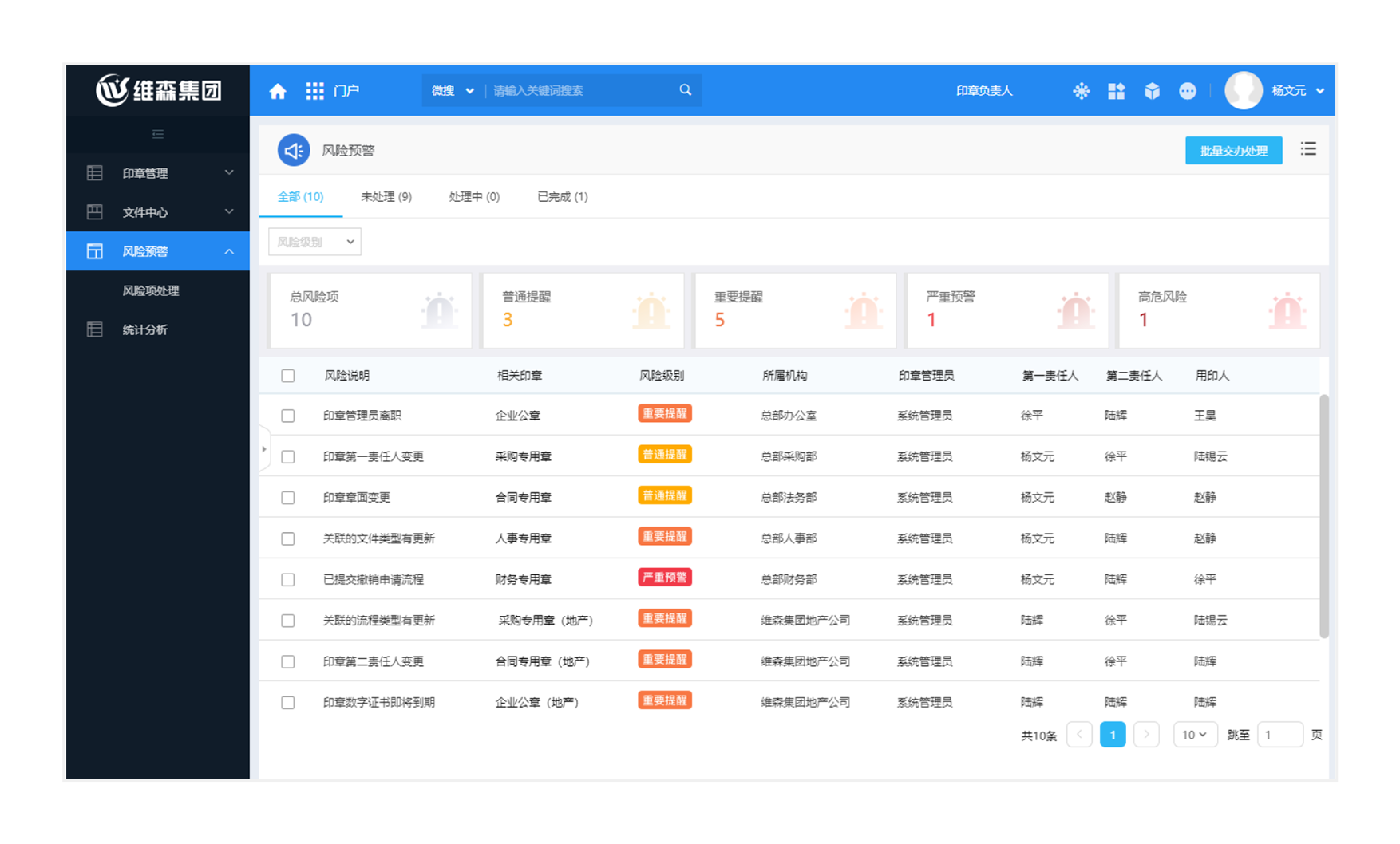This screenshot has width=1400, height=844.
Task: Check the select-all checkbox in table header
Action: pos(288,376)
